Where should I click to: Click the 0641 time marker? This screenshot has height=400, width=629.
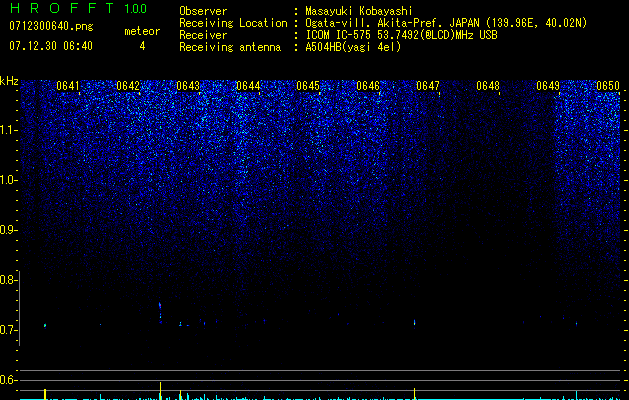[68, 86]
